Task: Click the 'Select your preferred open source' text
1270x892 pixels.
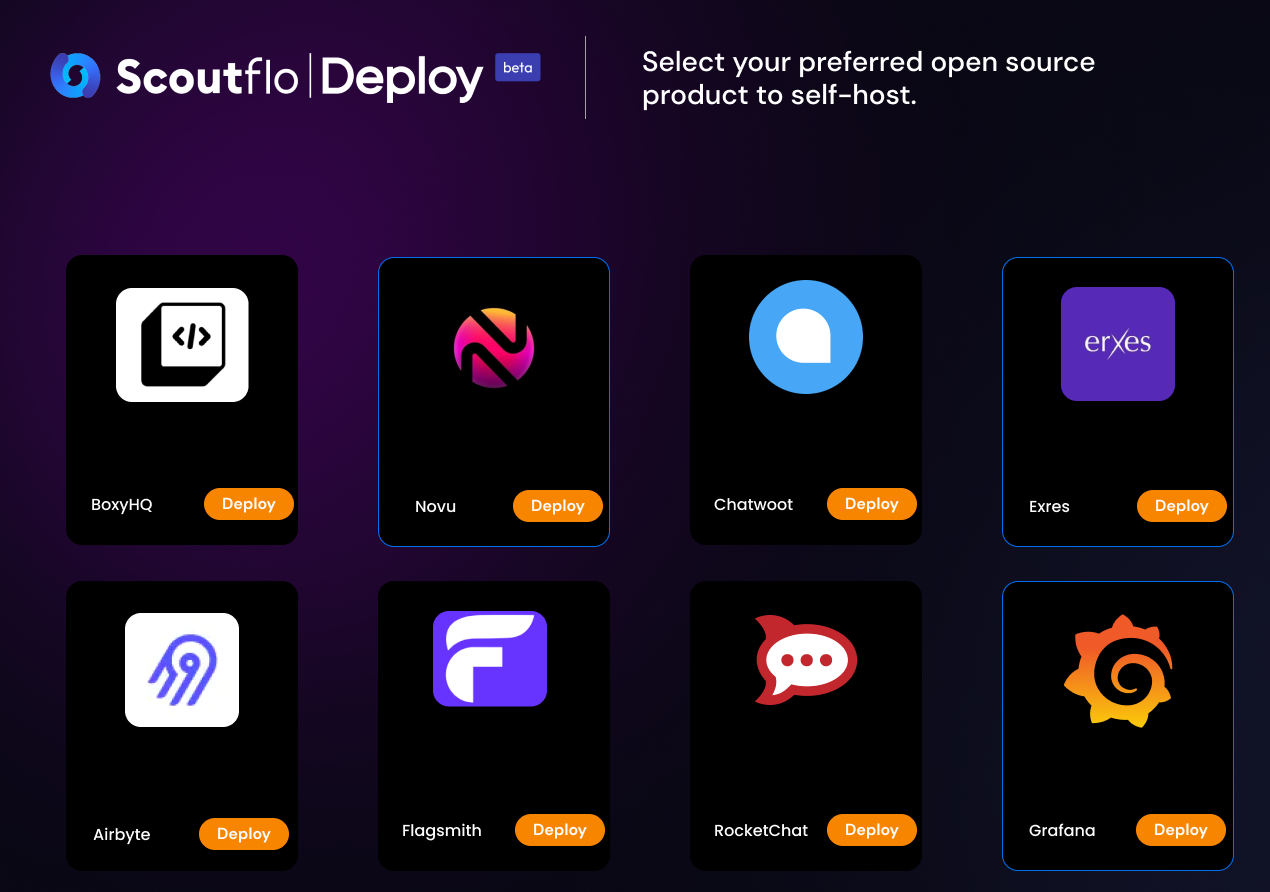Action: pyautogui.click(x=868, y=62)
